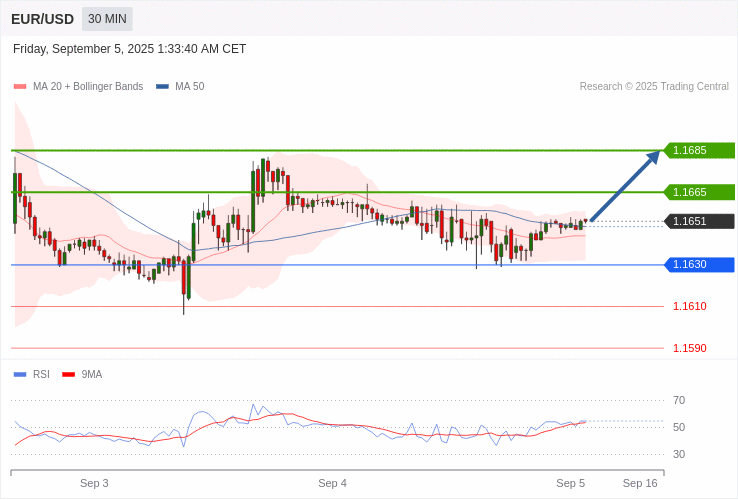Click the RSI blue legend swatch
Screen dimensions: 738x500
click(20, 375)
